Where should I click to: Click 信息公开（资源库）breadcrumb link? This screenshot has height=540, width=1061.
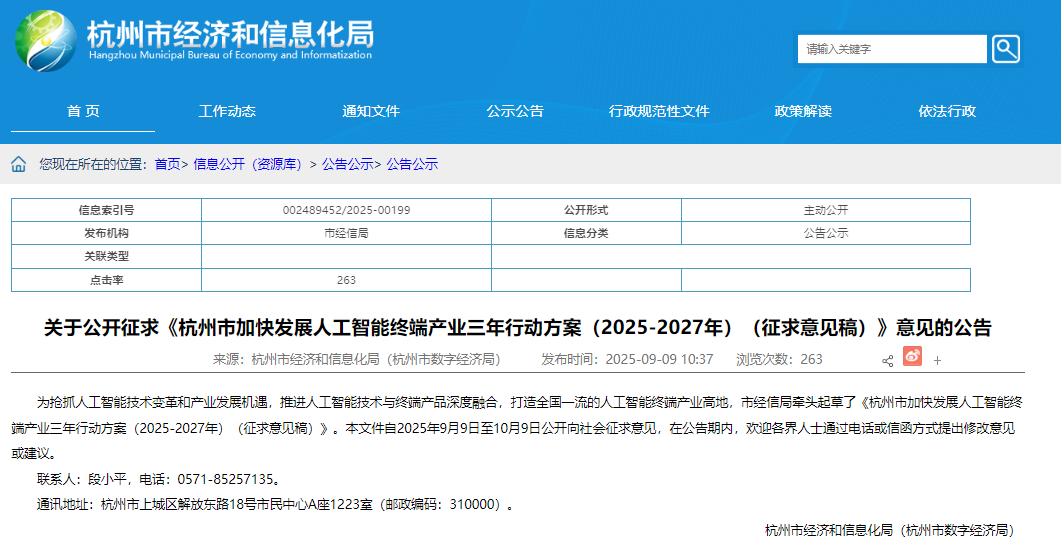pyautogui.click(x=247, y=164)
